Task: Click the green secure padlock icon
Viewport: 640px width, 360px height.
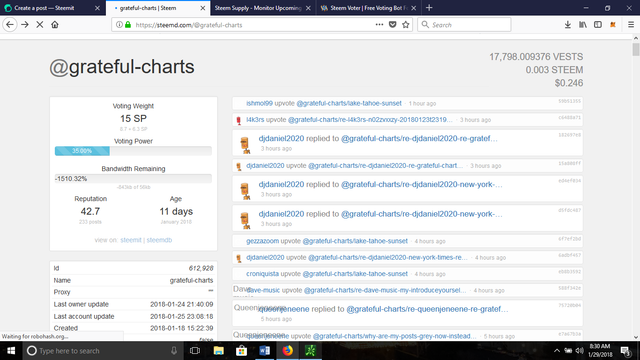Action: [x=128, y=24]
